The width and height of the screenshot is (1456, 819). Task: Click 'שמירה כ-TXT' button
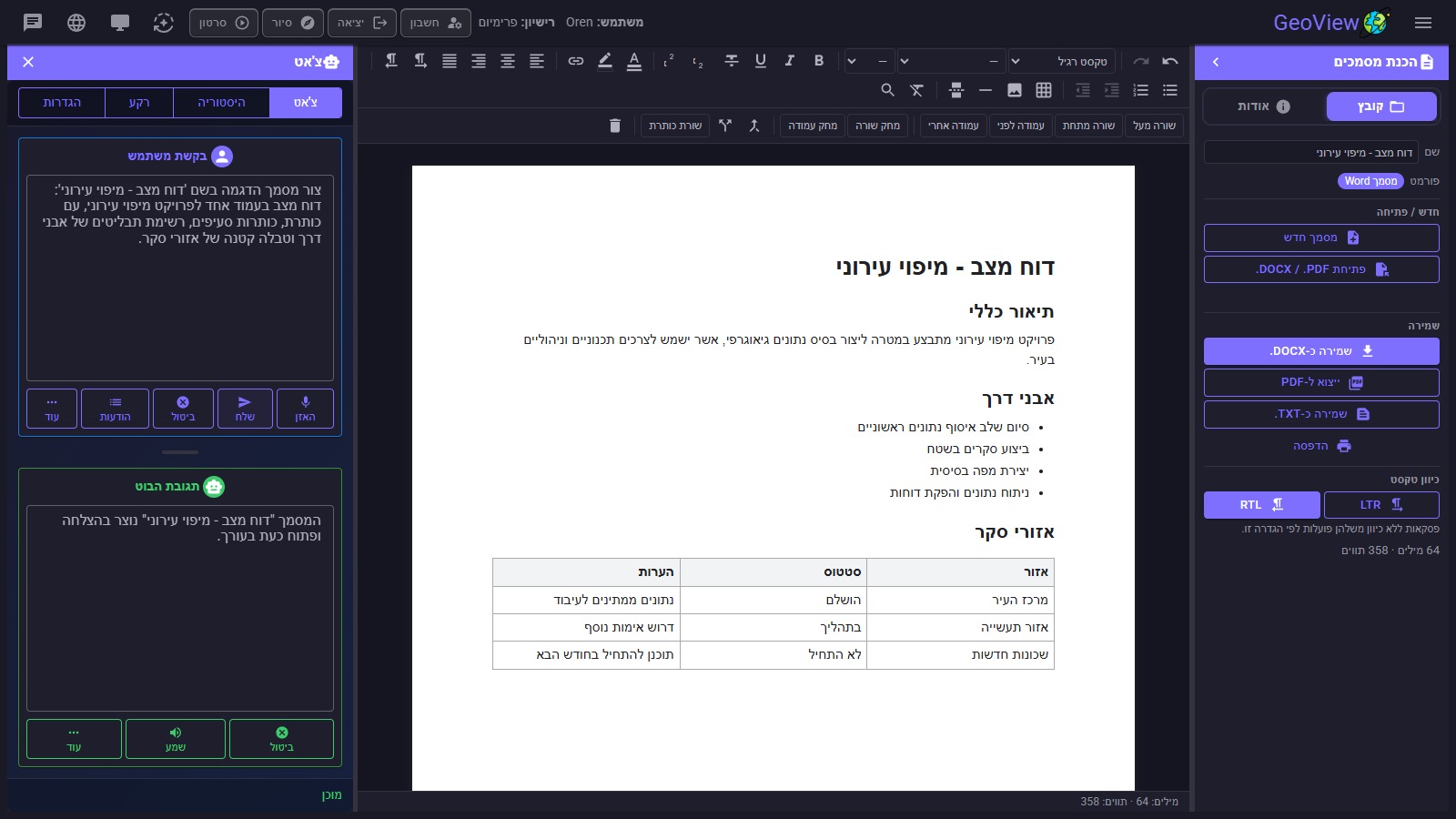click(1321, 414)
